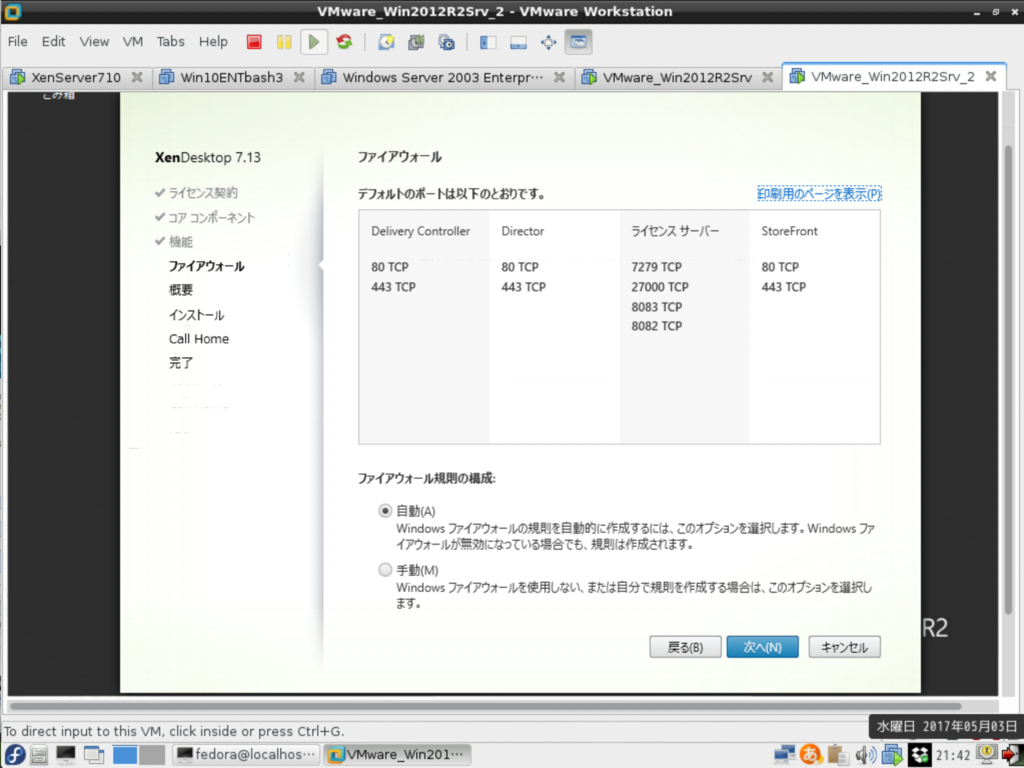Switch to the XenServer710 tab
This screenshot has height=768, width=1024.
[76, 77]
